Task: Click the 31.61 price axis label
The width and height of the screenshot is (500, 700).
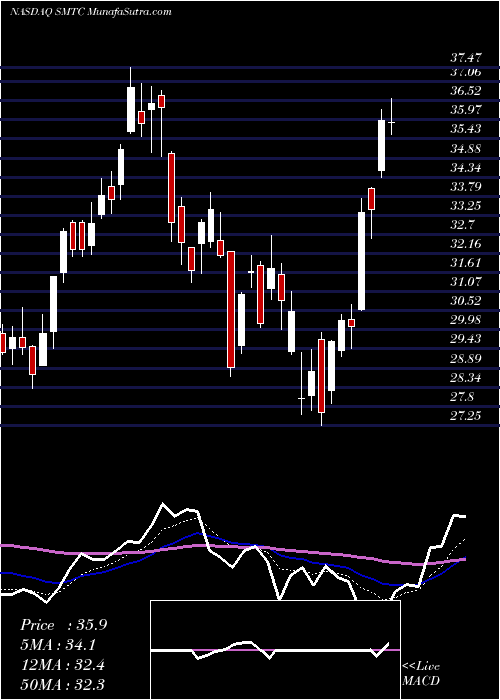Action: click(466, 262)
